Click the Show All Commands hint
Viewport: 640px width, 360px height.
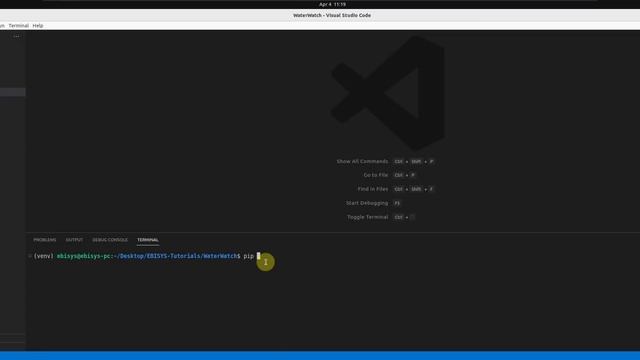tap(362, 162)
